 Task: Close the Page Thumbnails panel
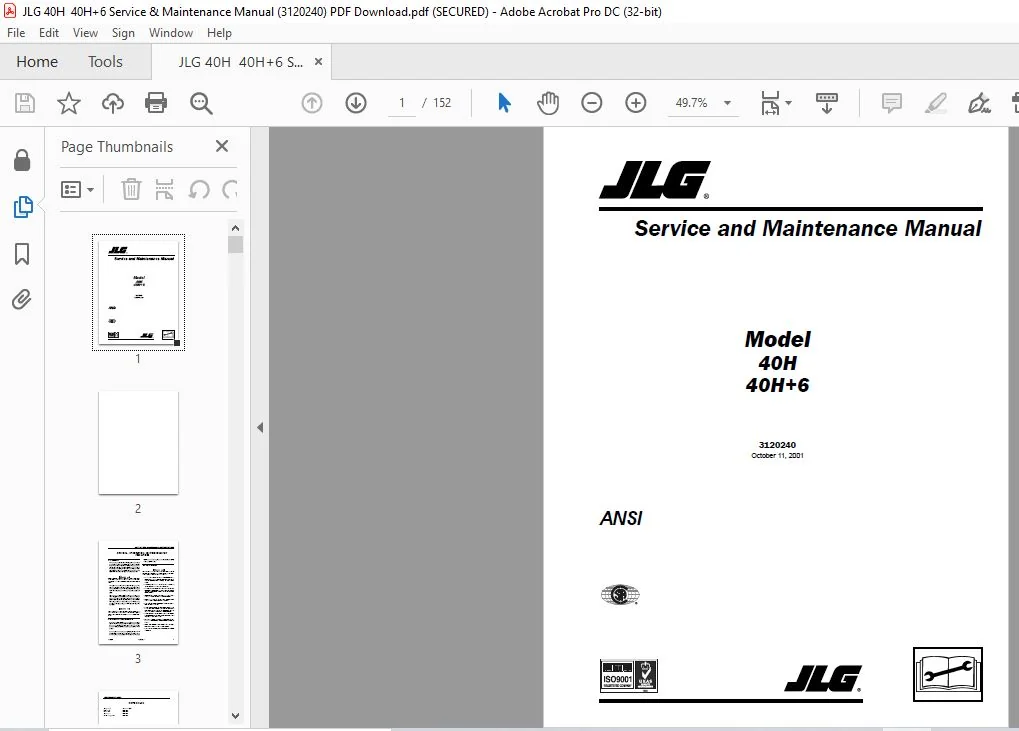click(x=222, y=146)
